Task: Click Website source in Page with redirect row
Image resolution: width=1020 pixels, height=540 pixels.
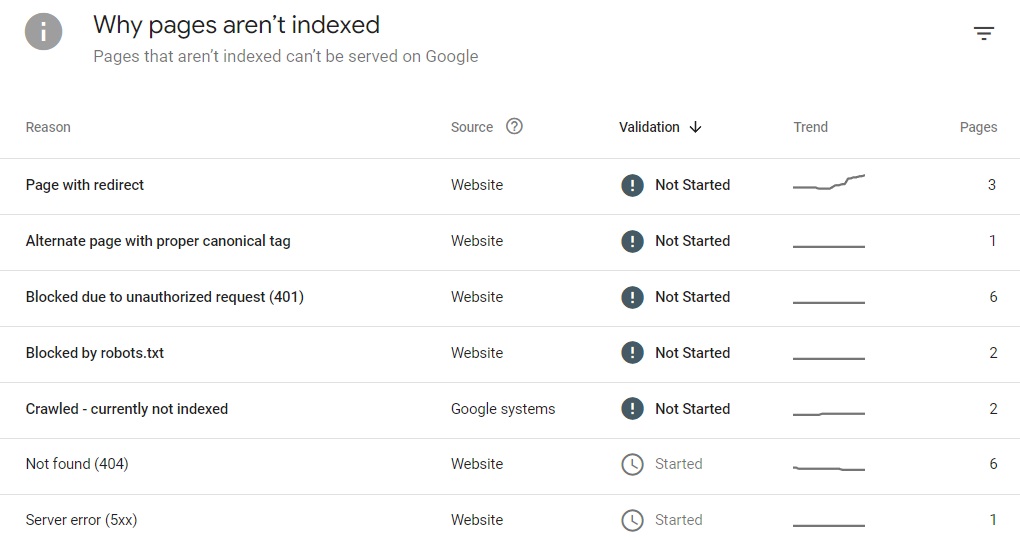Action: click(477, 185)
